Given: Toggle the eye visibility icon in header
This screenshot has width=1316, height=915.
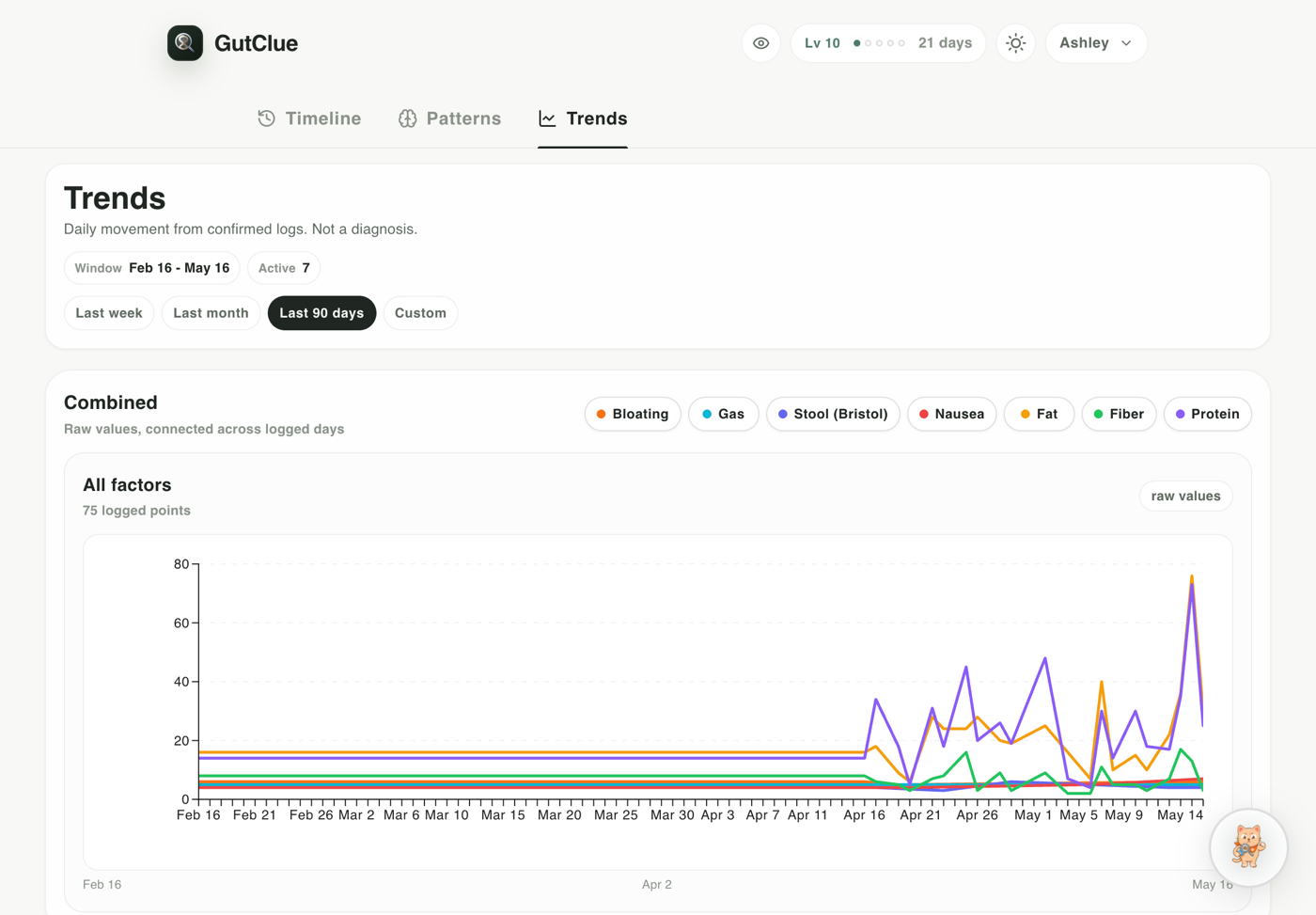Looking at the screenshot, I should [761, 43].
